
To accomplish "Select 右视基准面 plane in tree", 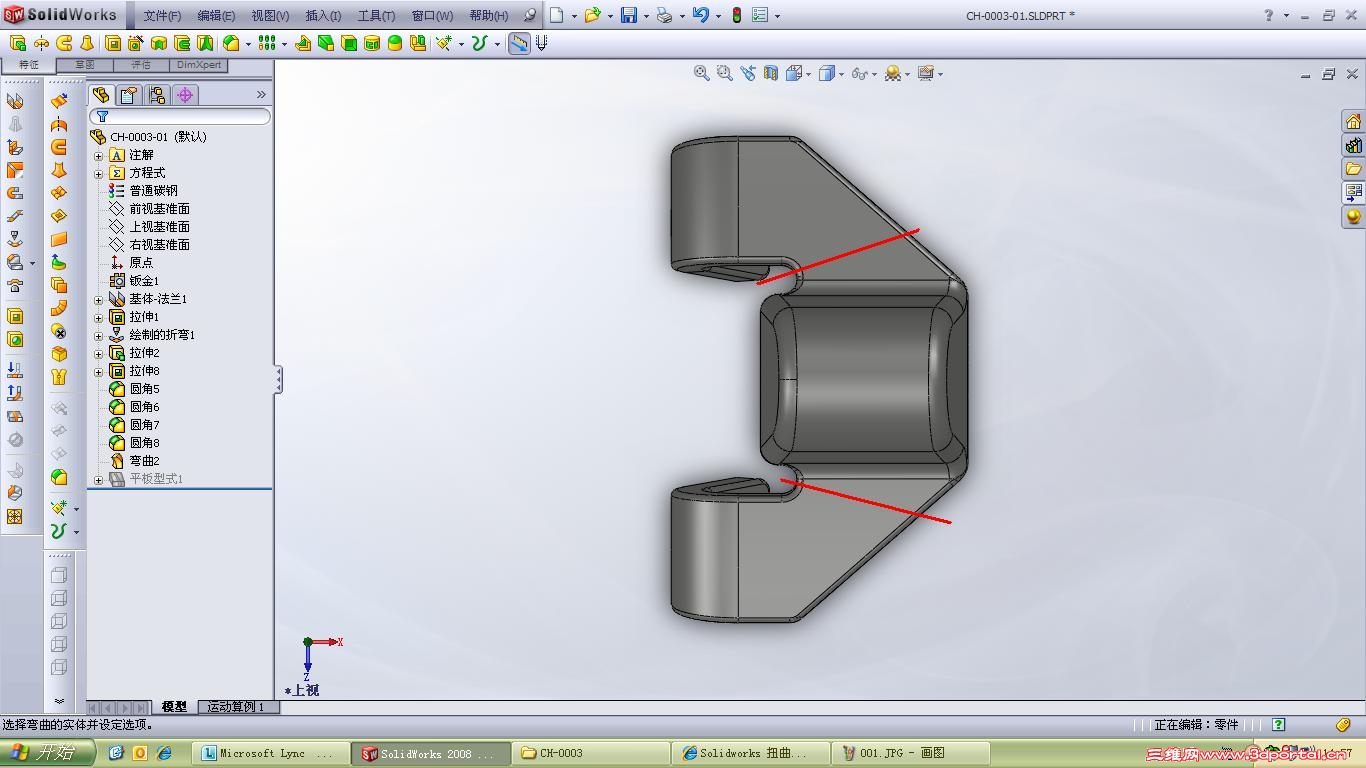I will [159, 245].
